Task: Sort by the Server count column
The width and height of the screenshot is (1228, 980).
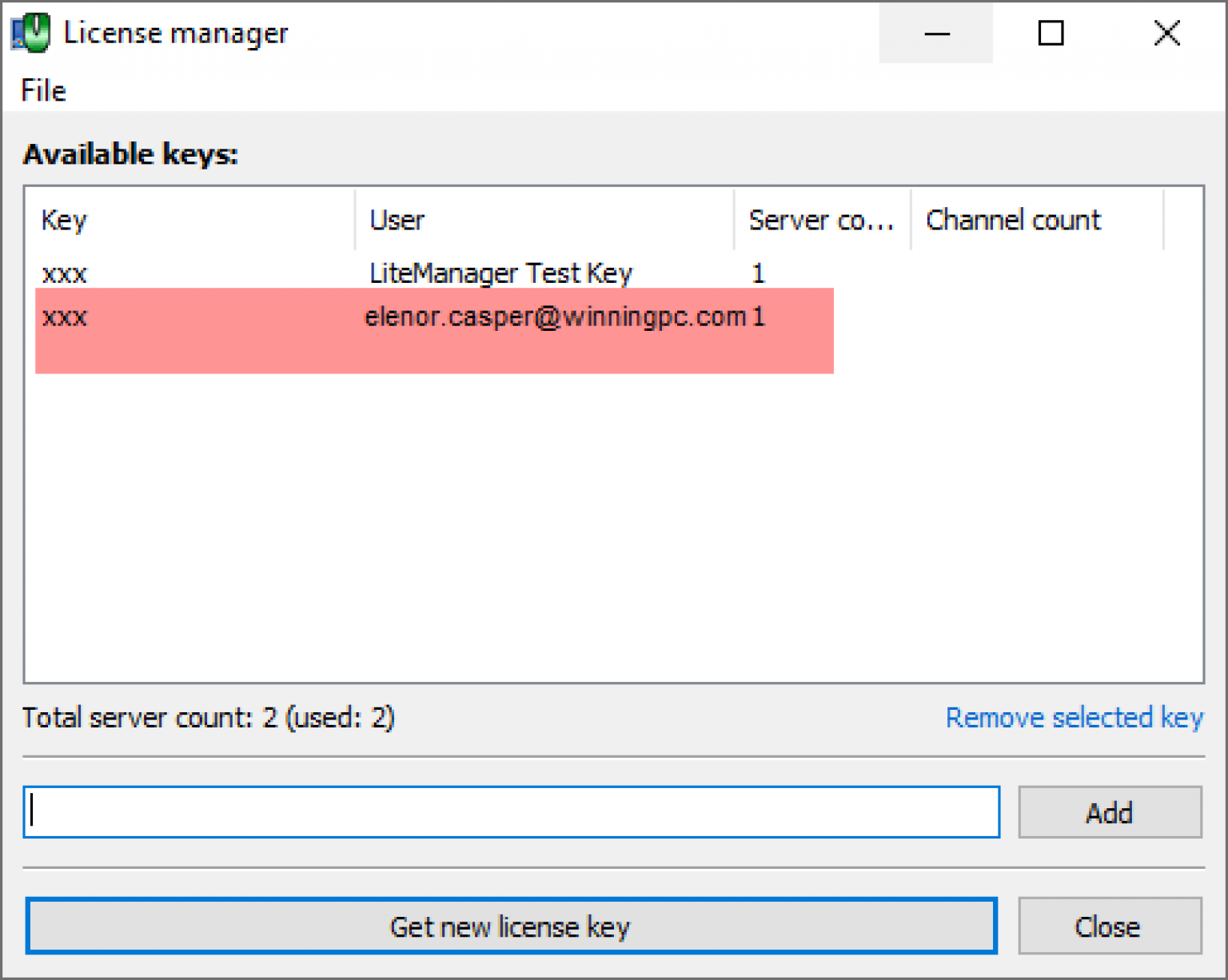Action: [821, 221]
